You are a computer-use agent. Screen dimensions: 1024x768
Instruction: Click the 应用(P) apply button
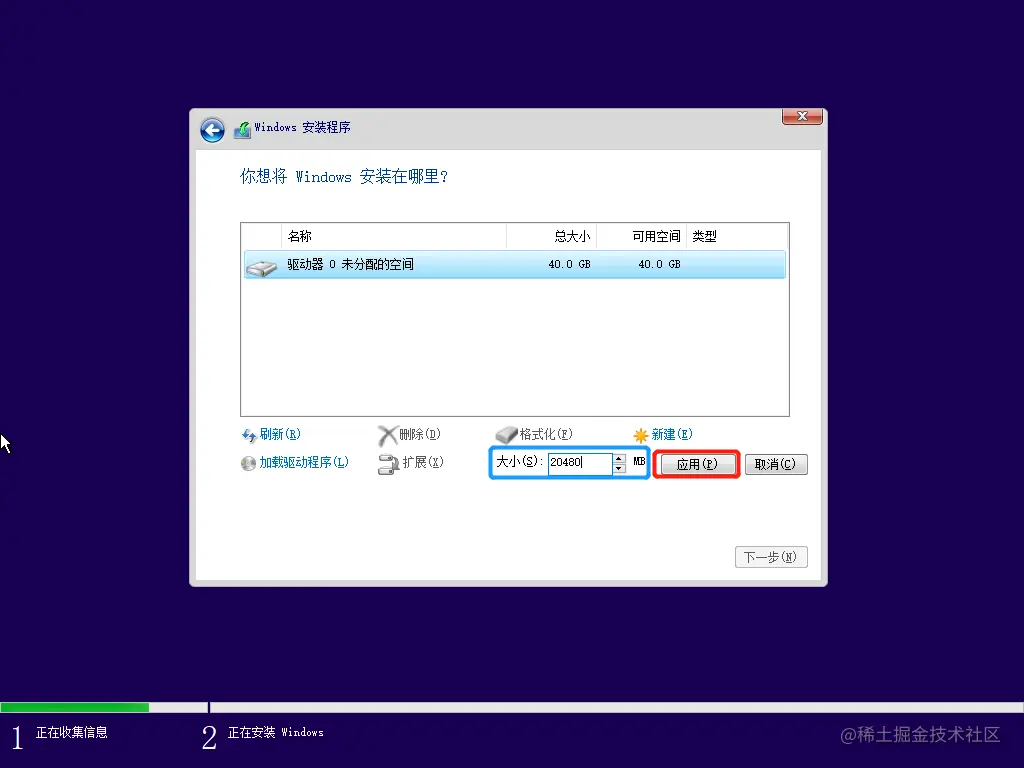point(697,464)
